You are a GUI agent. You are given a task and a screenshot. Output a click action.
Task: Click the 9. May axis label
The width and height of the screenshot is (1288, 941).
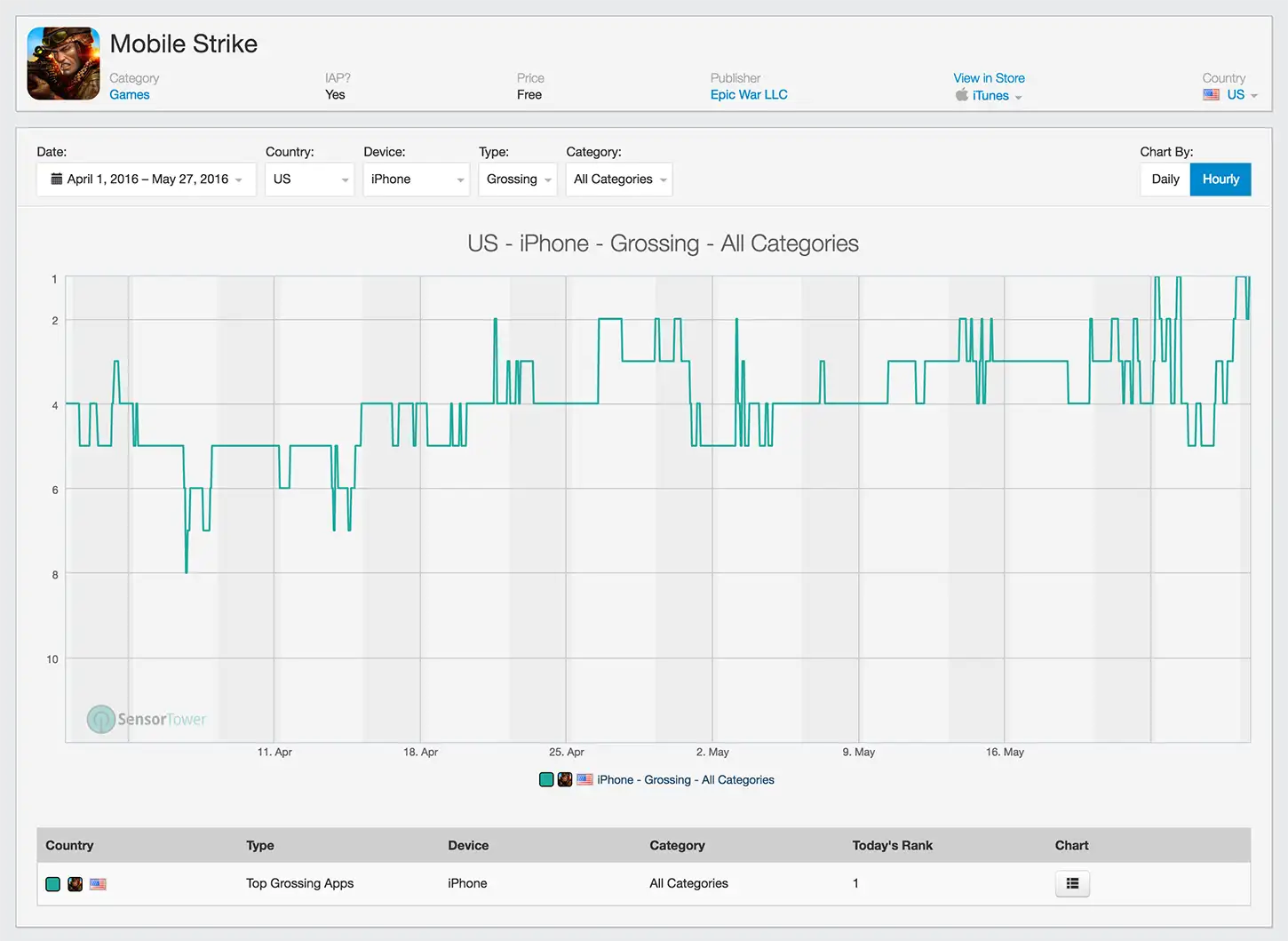coord(859,753)
